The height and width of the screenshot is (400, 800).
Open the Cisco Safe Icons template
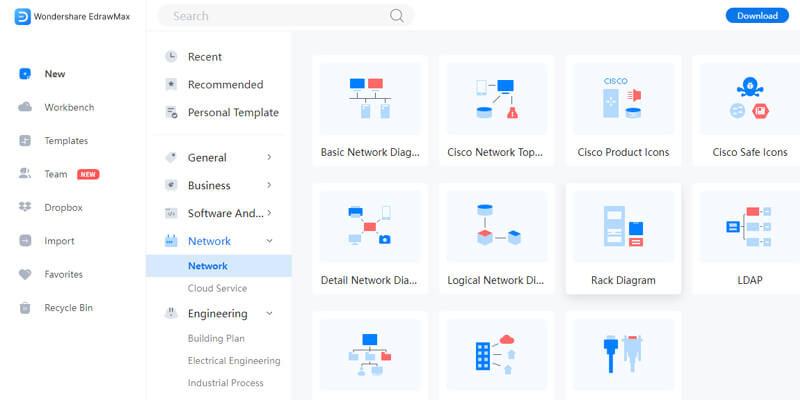[x=747, y=111]
